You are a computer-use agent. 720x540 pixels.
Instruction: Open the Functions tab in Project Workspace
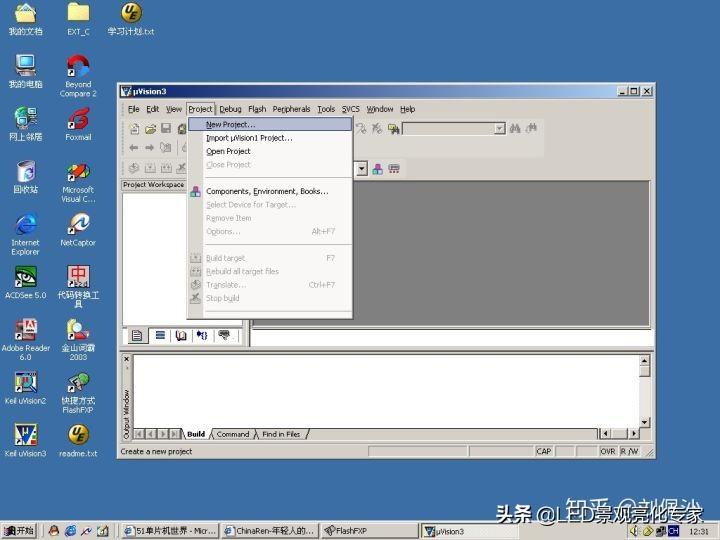[x=202, y=336]
